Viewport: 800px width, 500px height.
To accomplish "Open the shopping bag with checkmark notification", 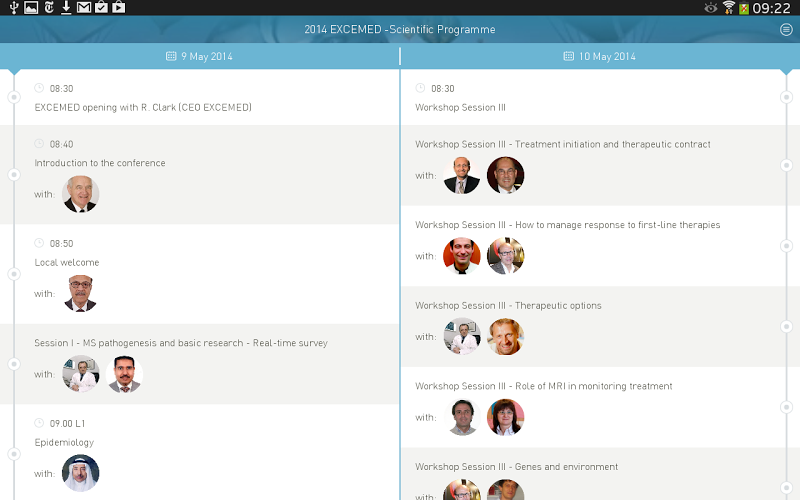I will tap(102, 7).
